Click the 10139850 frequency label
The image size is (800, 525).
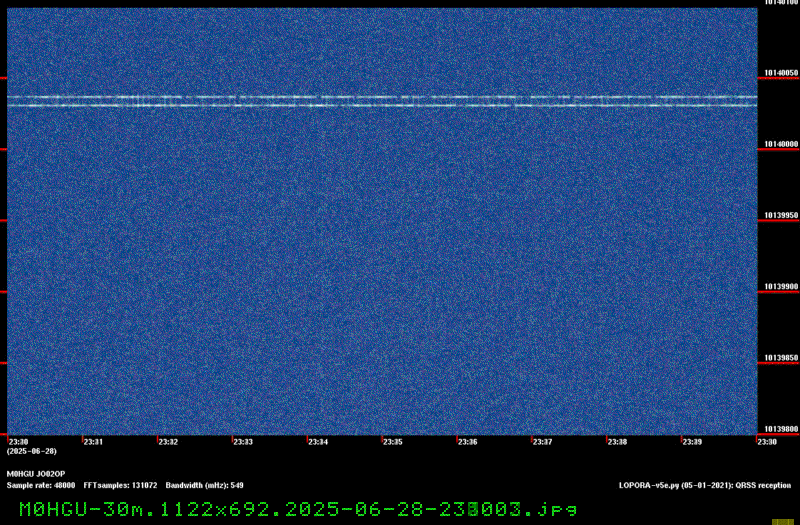pos(781,358)
